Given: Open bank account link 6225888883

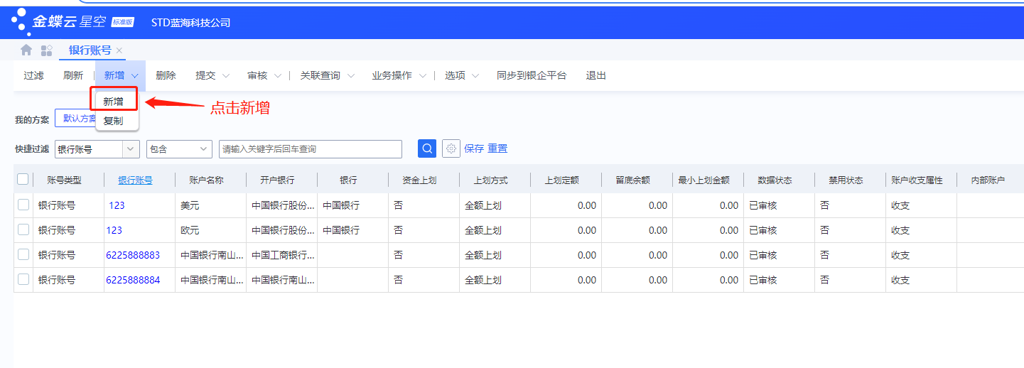Looking at the screenshot, I should coord(133,255).
